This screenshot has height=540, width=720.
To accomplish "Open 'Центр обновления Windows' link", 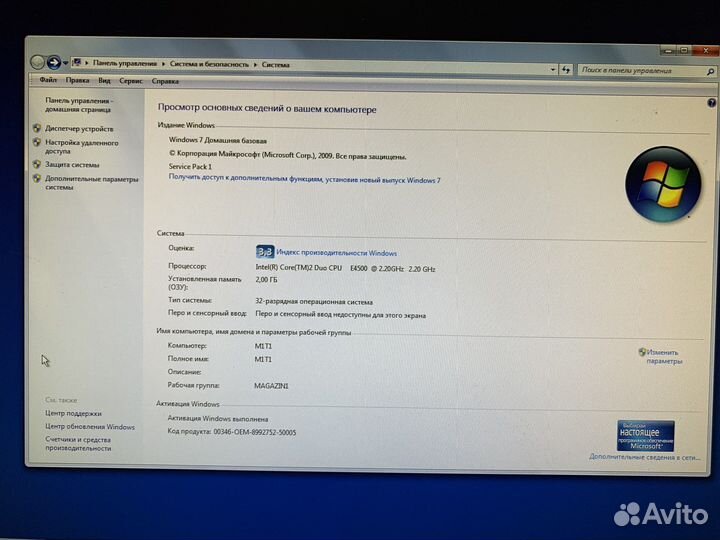I will 90,427.
